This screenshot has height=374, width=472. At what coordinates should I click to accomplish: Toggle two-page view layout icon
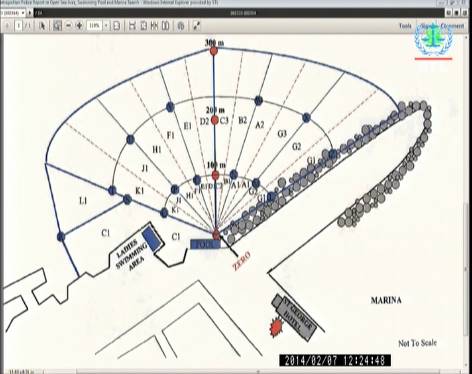(x=166, y=26)
